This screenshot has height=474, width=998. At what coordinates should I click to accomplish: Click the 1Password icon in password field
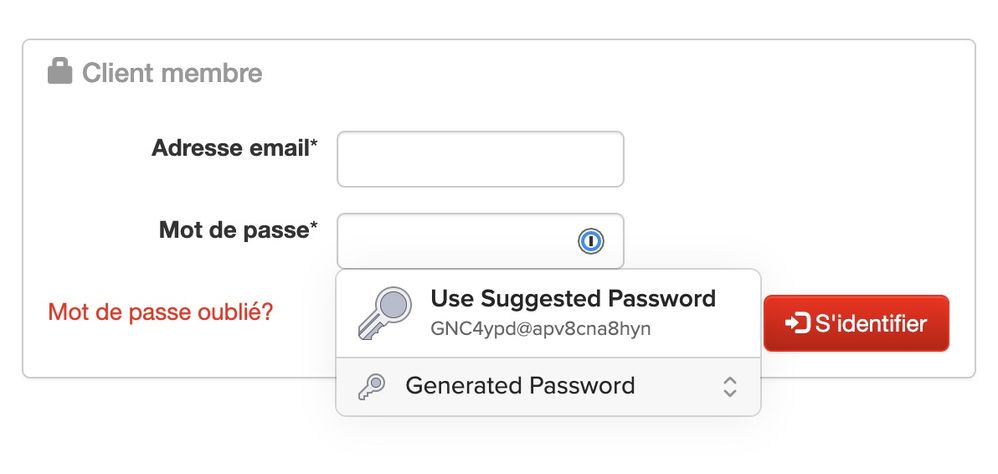(591, 241)
